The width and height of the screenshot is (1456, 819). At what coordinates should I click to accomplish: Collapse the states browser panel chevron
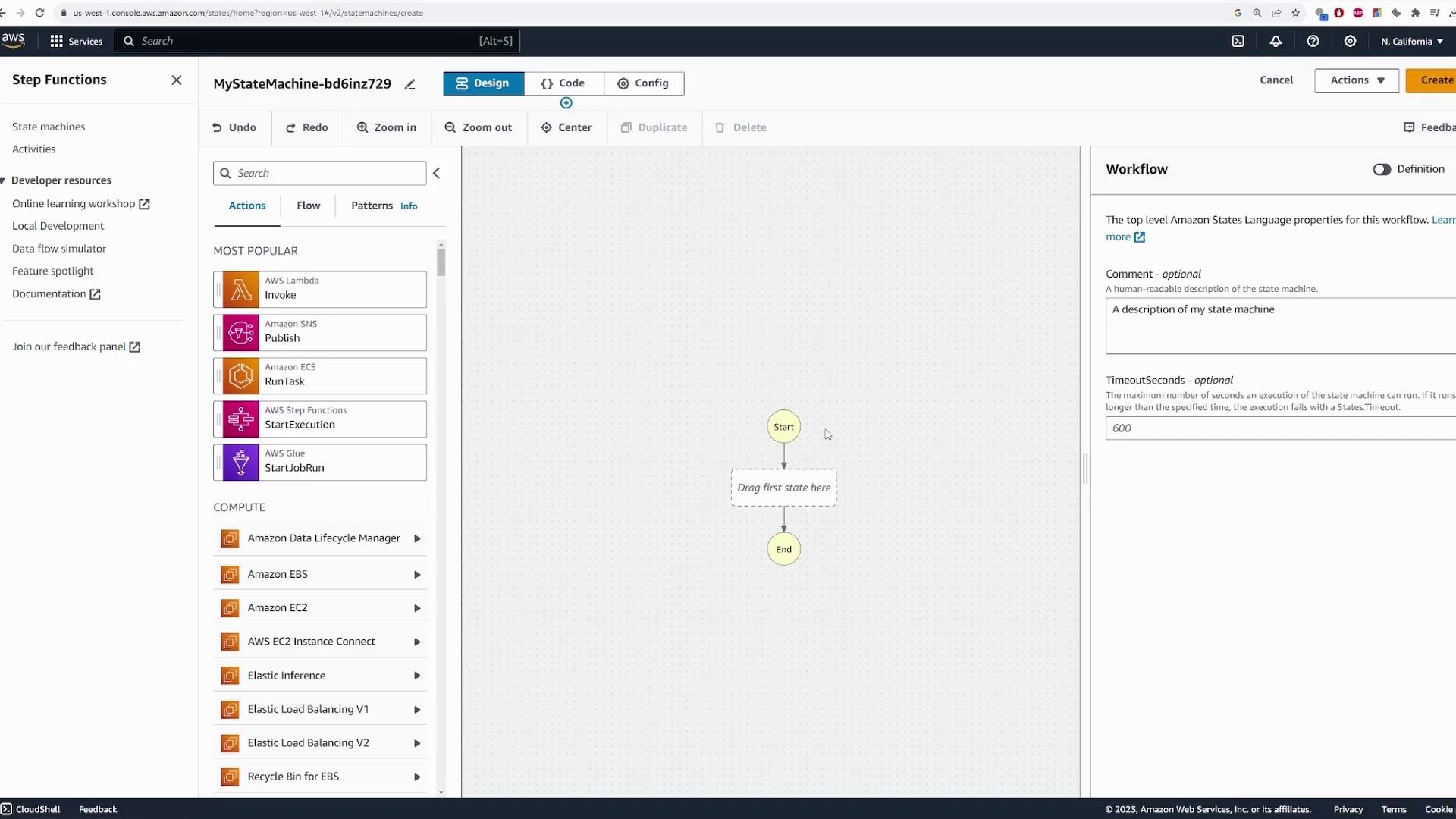pyautogui.click(x=437, y=173)
